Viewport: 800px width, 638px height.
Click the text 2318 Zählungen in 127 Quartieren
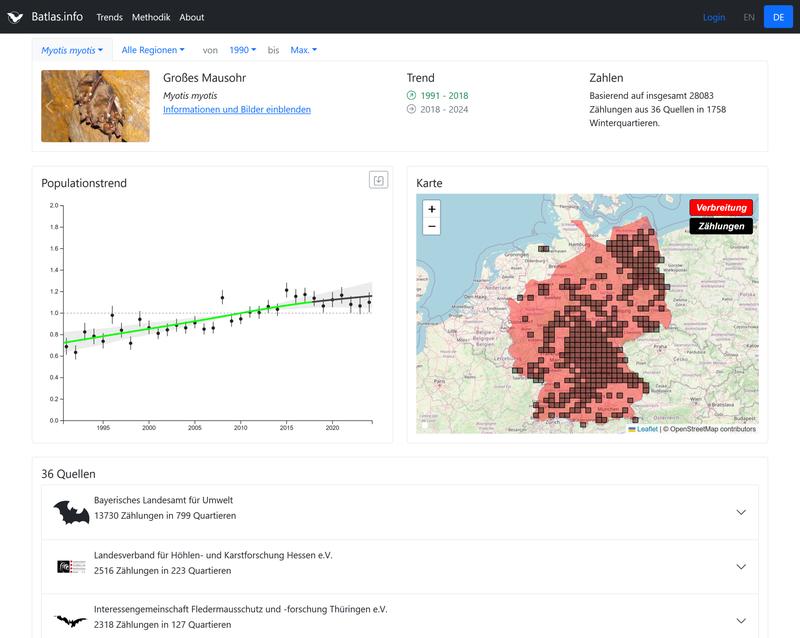tap(162, 625)
